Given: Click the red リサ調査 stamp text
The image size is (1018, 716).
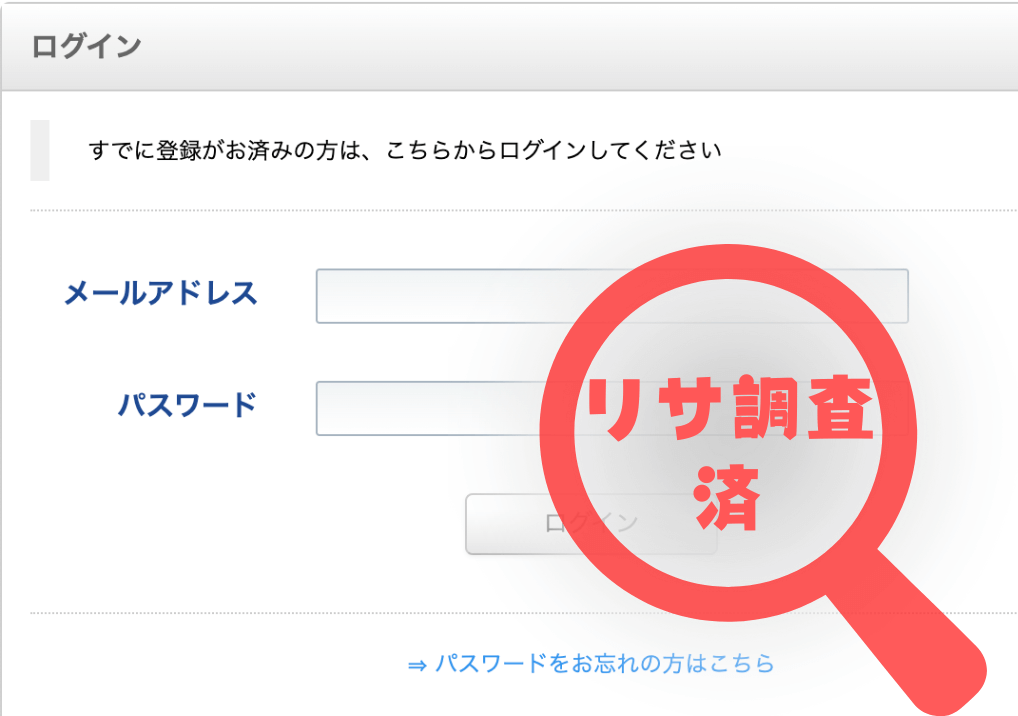Looking at the screenshot, I should point(729,409).
